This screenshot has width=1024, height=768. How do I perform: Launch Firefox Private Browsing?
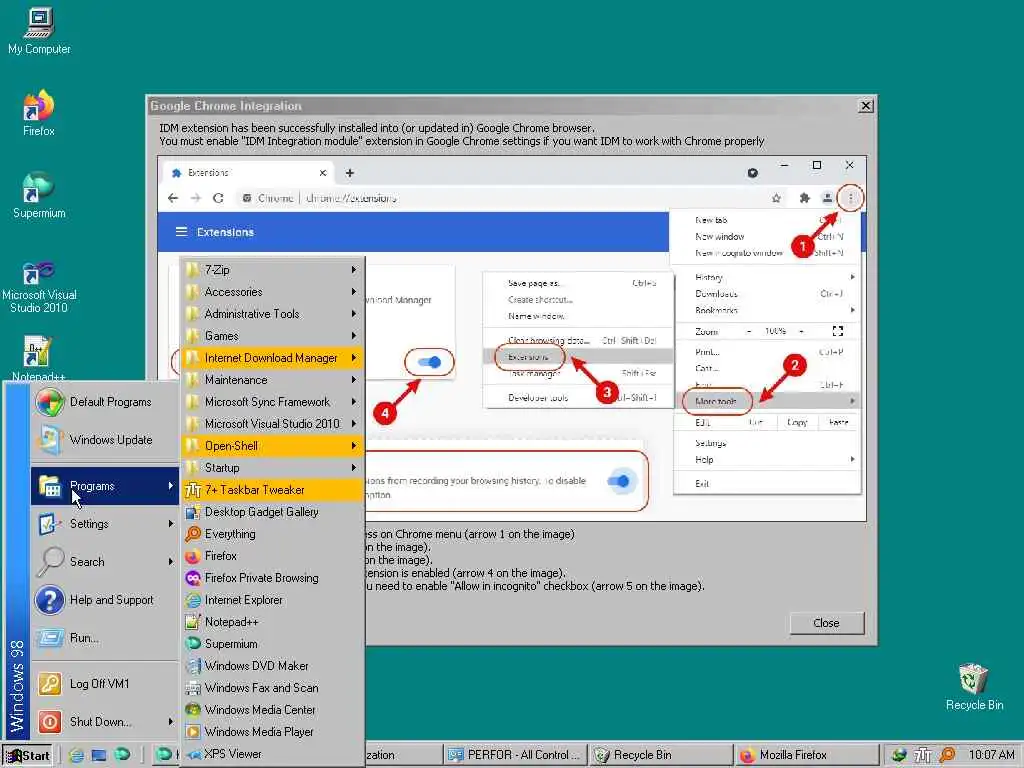(272, 578)
